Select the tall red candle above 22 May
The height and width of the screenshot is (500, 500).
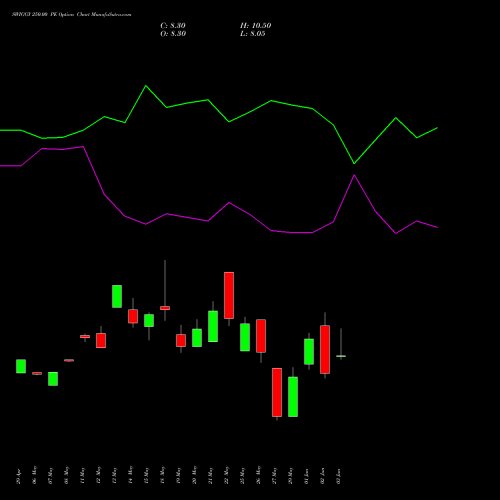tap(229, 295)
